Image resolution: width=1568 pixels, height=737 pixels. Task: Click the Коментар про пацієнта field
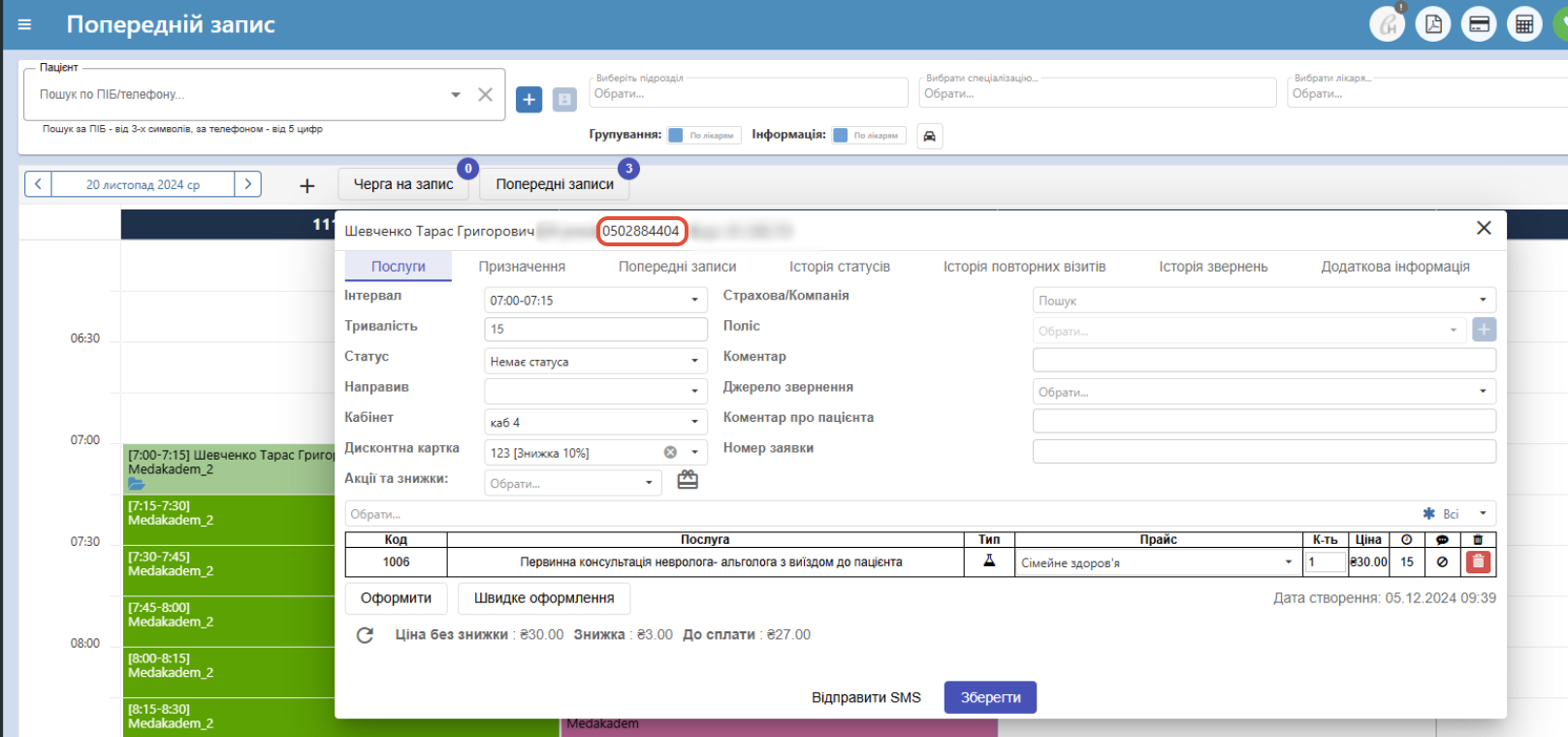point(1264,422)
